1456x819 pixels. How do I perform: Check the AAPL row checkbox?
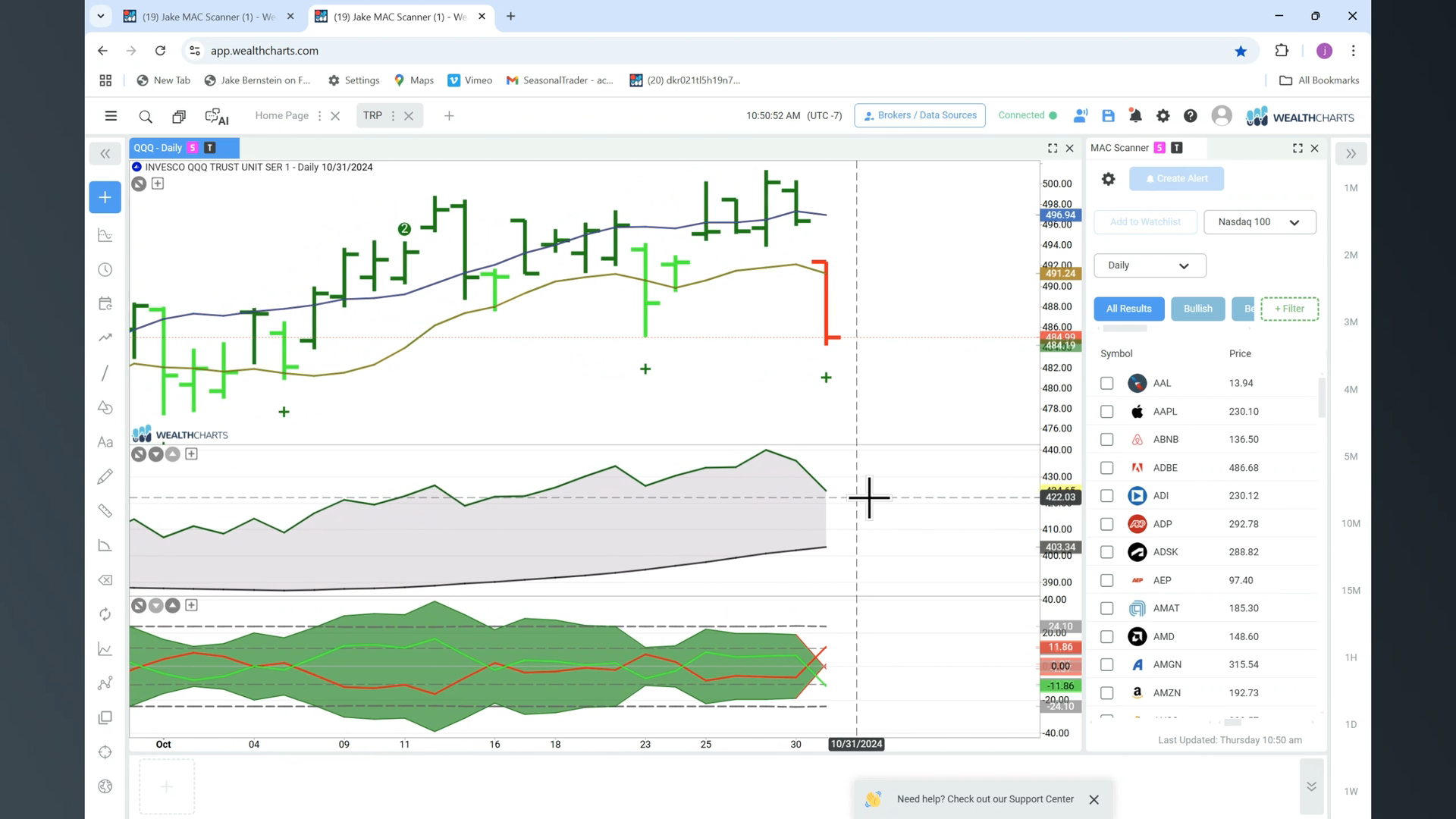[x=1106, y=412]
